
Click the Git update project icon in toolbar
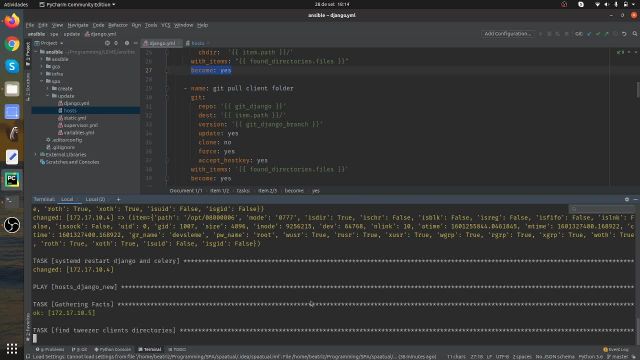(x=589, y=34)
